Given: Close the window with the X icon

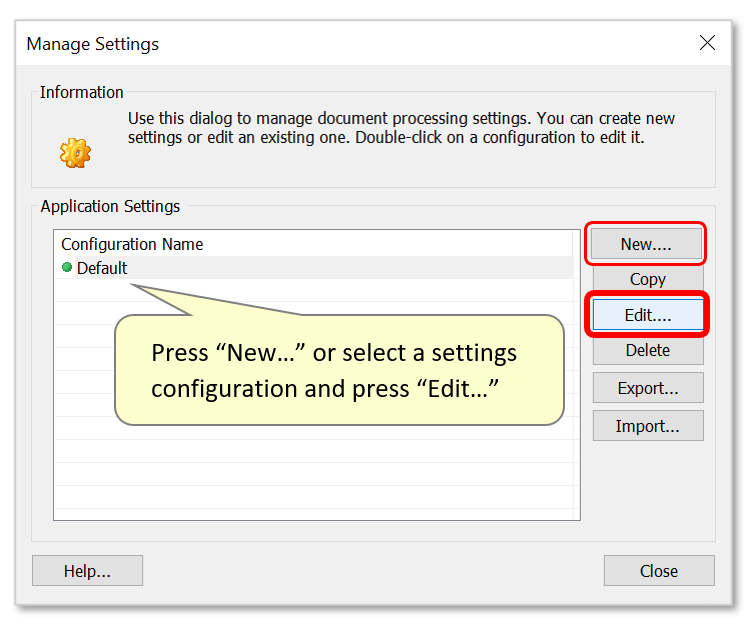Looking at the screenshot, I should pos(707,43).
